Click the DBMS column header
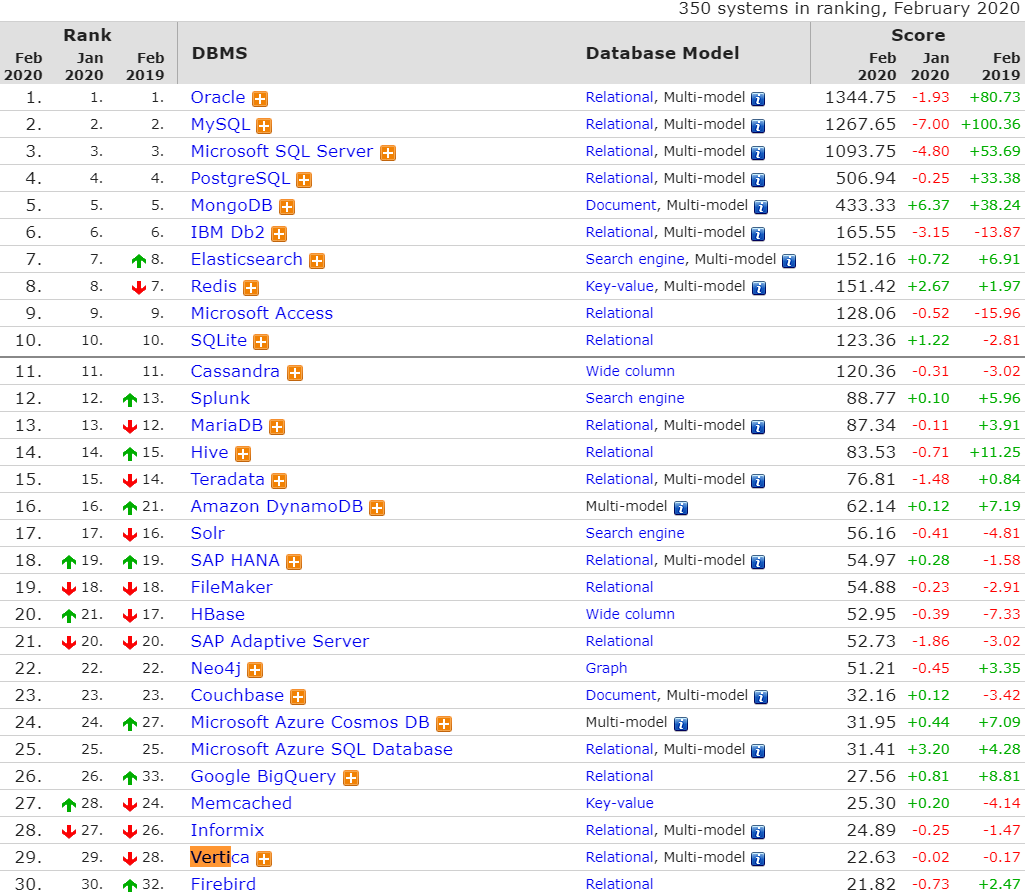 point(220,53)
